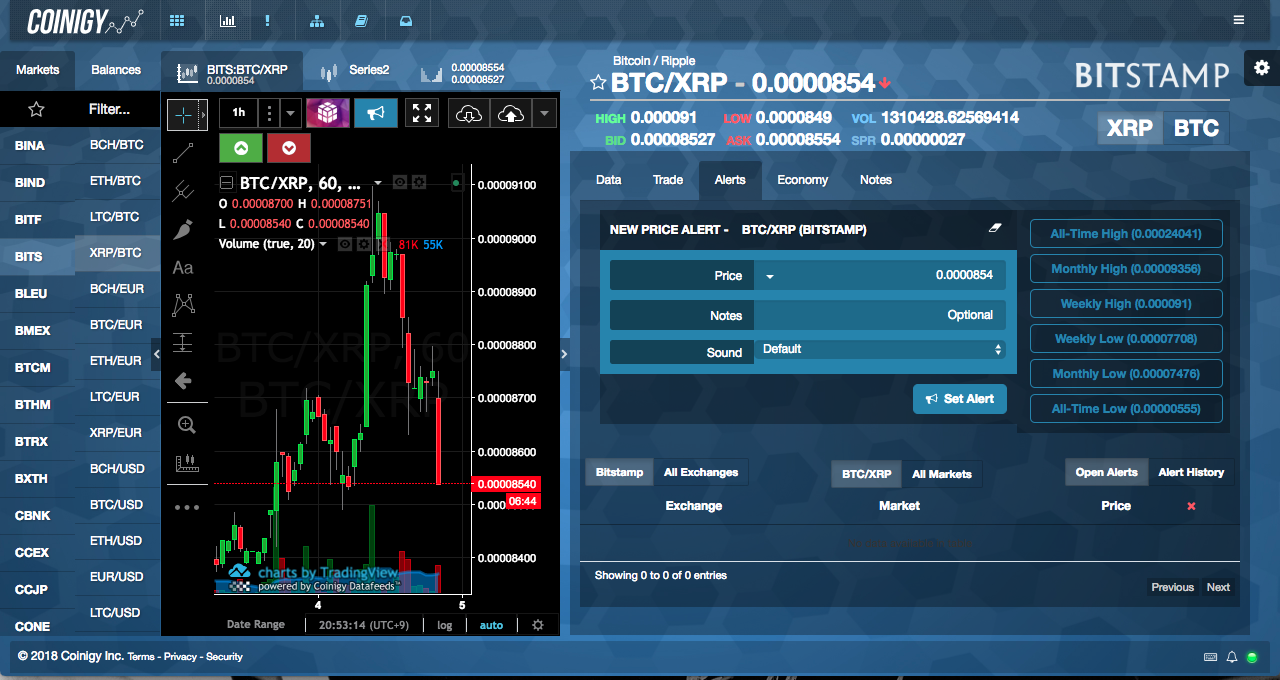Open settings gear beside Bitstamp logo
This screenshot has width=1280, height=680.
(1262, 67)
